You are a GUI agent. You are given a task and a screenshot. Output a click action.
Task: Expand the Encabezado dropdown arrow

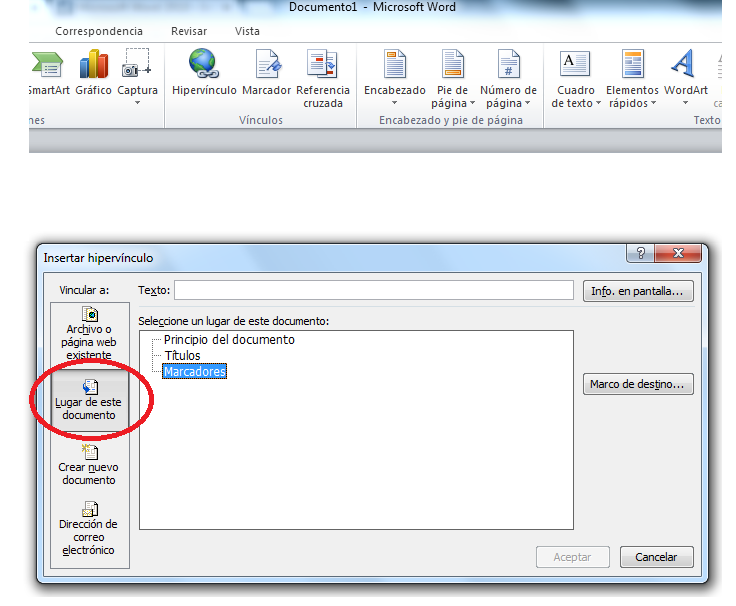pyautogui.click(x=395, y=103)
